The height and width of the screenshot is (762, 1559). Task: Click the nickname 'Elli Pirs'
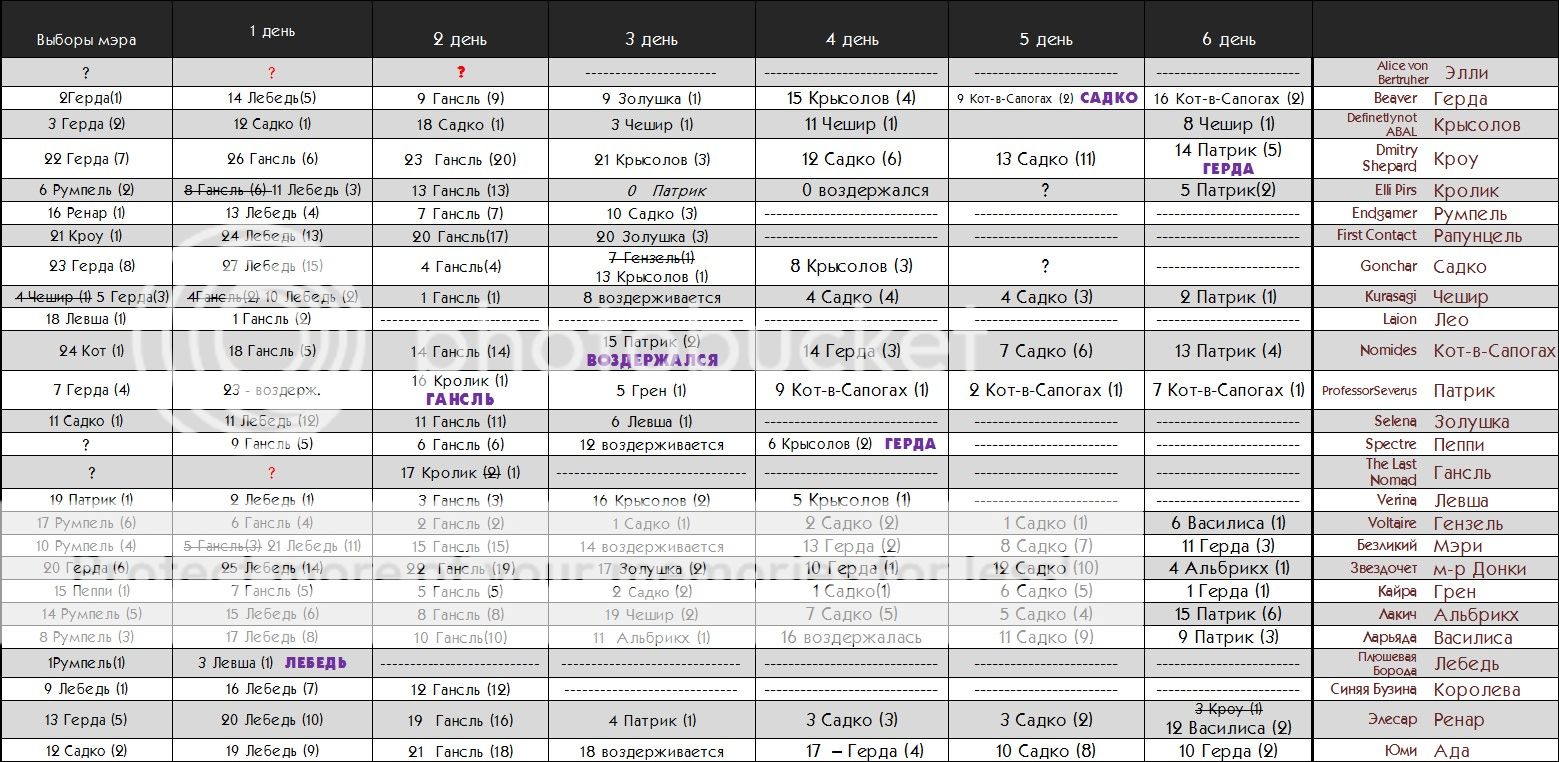tap(1395, 190)
